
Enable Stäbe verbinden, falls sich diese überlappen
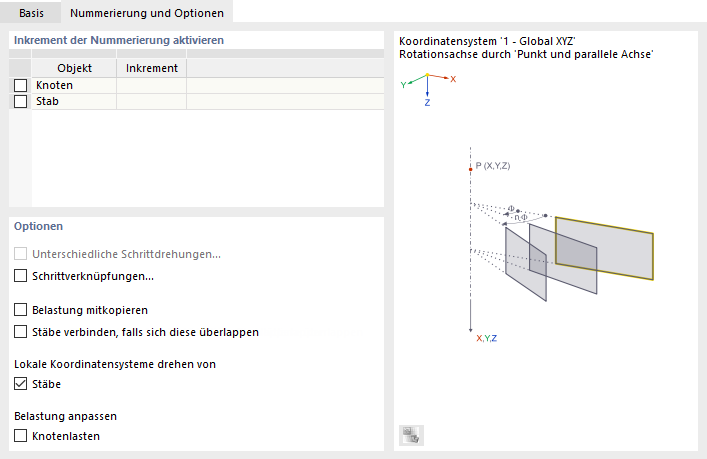click(x=21, y=332)
